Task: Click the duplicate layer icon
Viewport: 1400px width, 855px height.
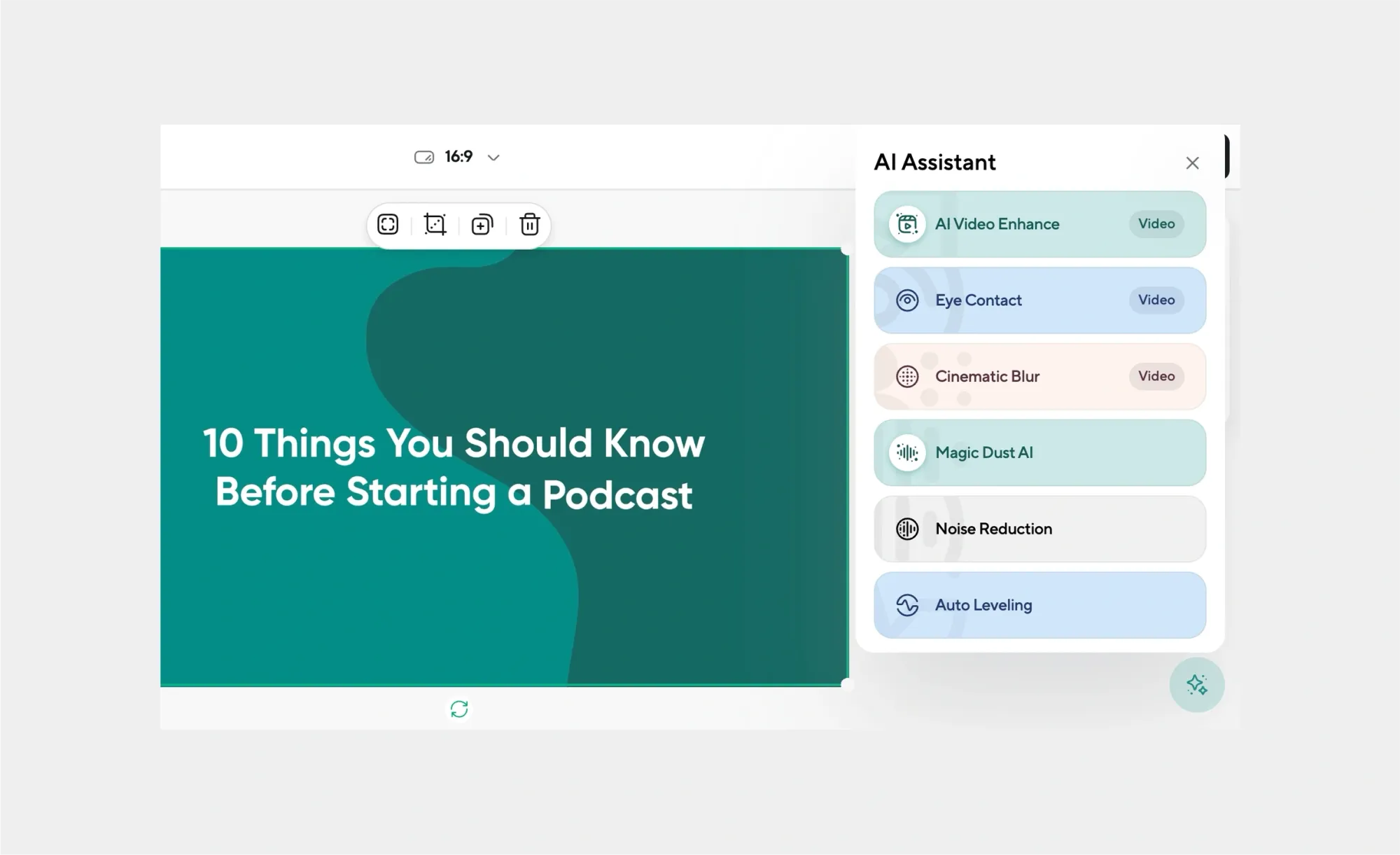Action: 482,225
